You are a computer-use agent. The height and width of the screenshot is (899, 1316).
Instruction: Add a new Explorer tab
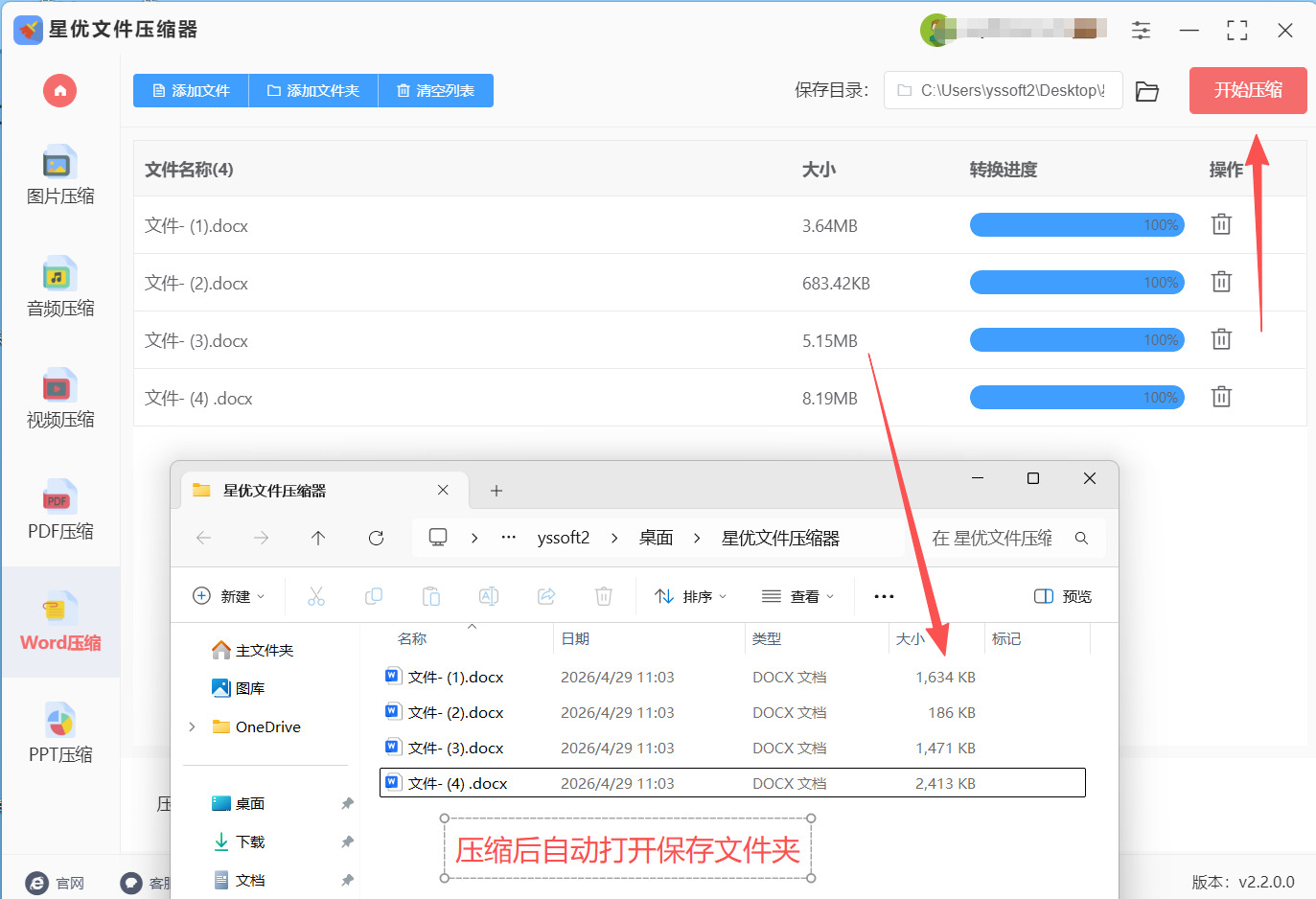pyautogui.click(x=496, y=491)
